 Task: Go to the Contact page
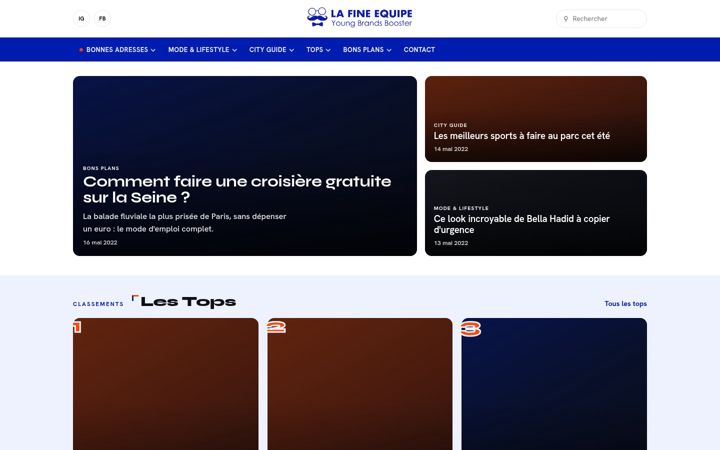coord(419,50)
